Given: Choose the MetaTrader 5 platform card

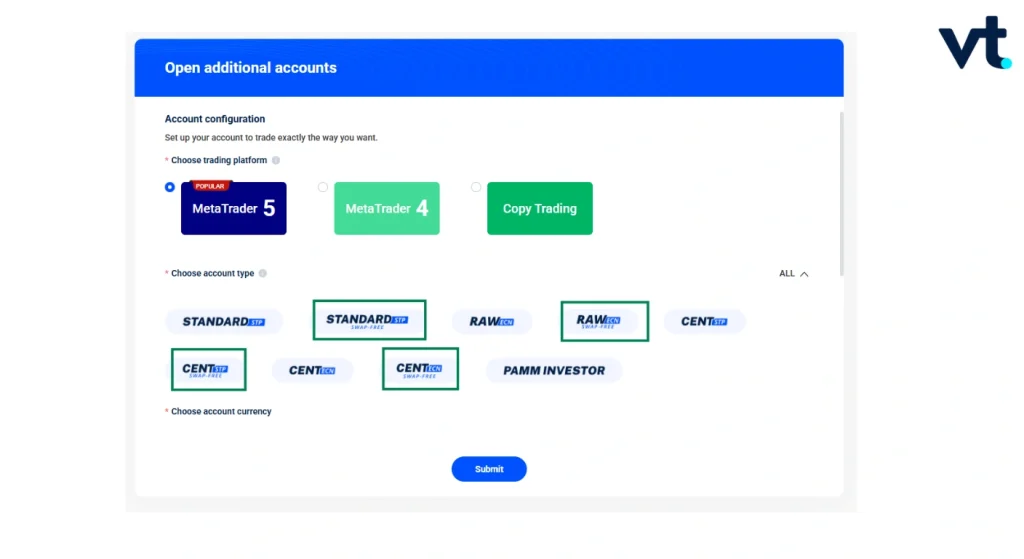Looking at the screenshot, I should coord(234,208).
